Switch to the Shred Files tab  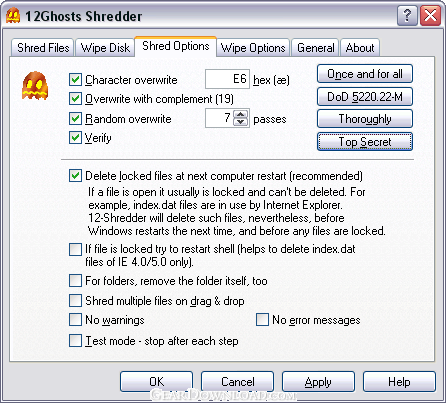click(43, 48)
